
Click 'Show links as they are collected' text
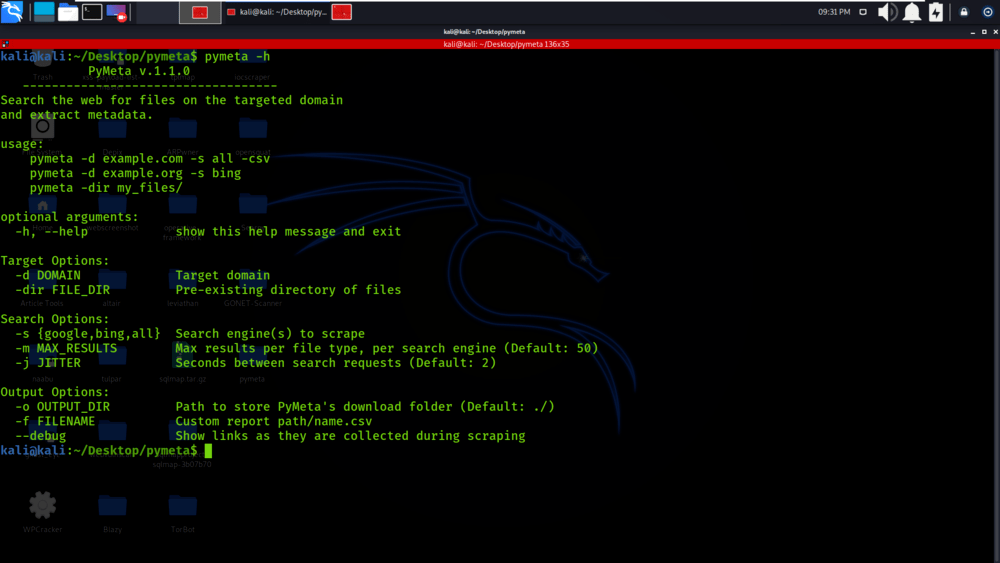[x=350, y=436]
